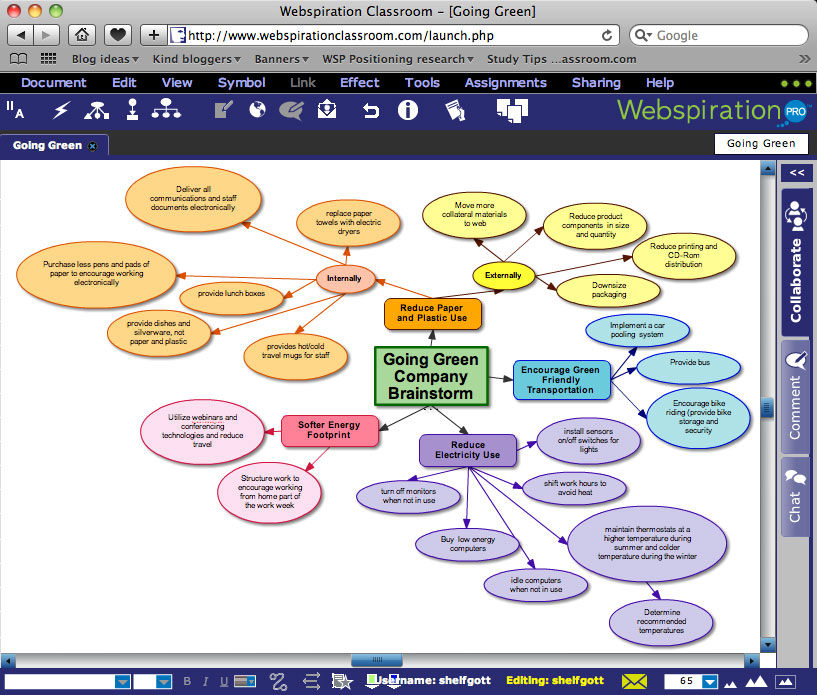Screen dimensions: 817x695
Task: Open the text color dropdown swatch
Action: 244,681
